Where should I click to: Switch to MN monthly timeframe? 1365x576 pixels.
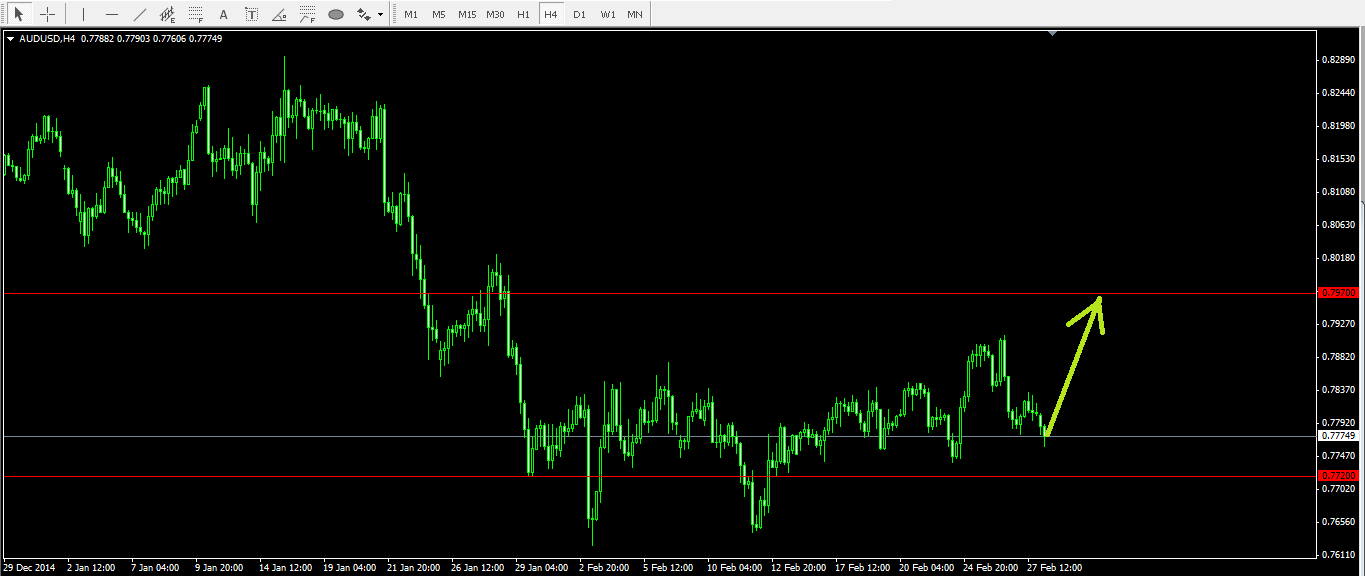[635, 14]
